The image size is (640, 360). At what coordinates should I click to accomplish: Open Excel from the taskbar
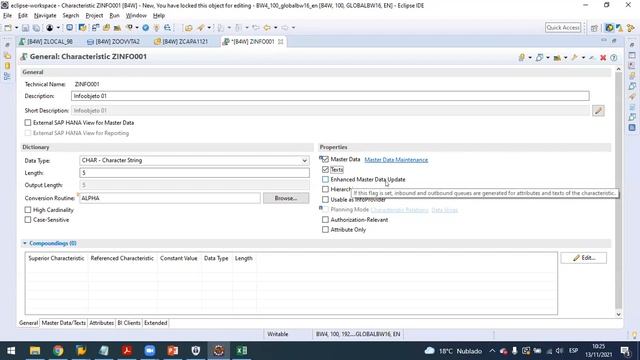(x=241, y=351)
